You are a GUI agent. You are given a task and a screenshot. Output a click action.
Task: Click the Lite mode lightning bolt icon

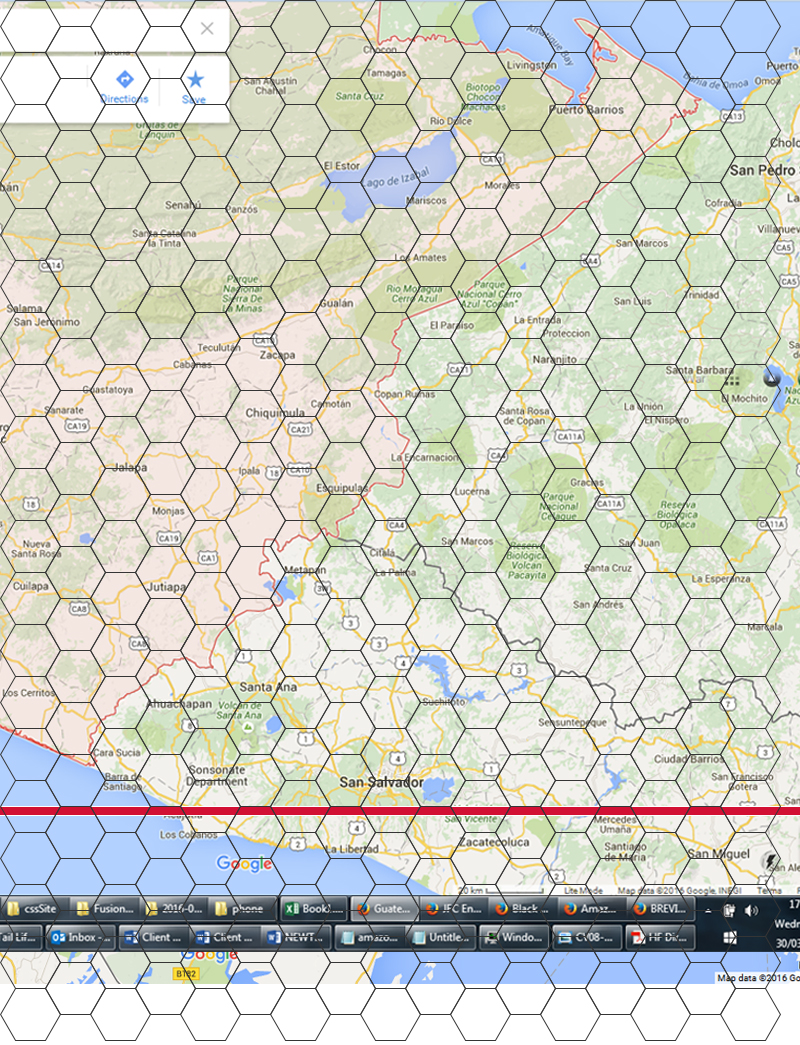click(x=772, y=861)
